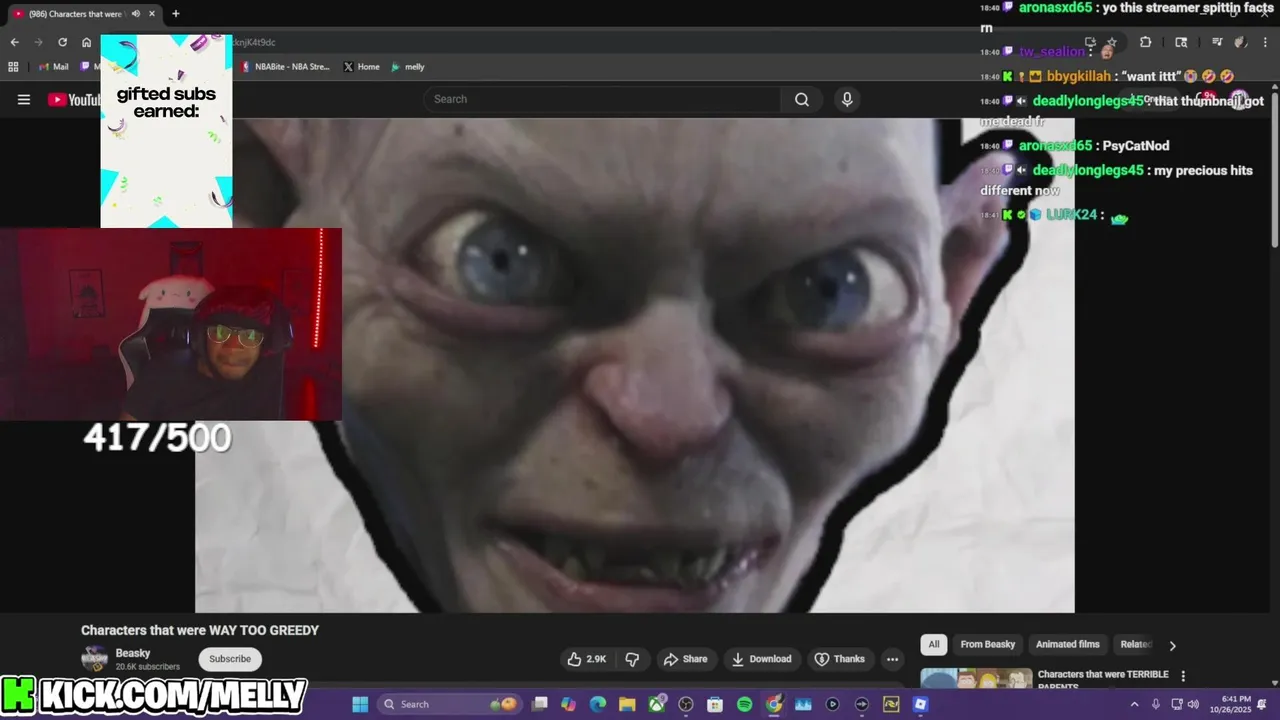Open a new browser tab with plus
This screenshot has width=1280, height=720.
[x=176, y=14]
